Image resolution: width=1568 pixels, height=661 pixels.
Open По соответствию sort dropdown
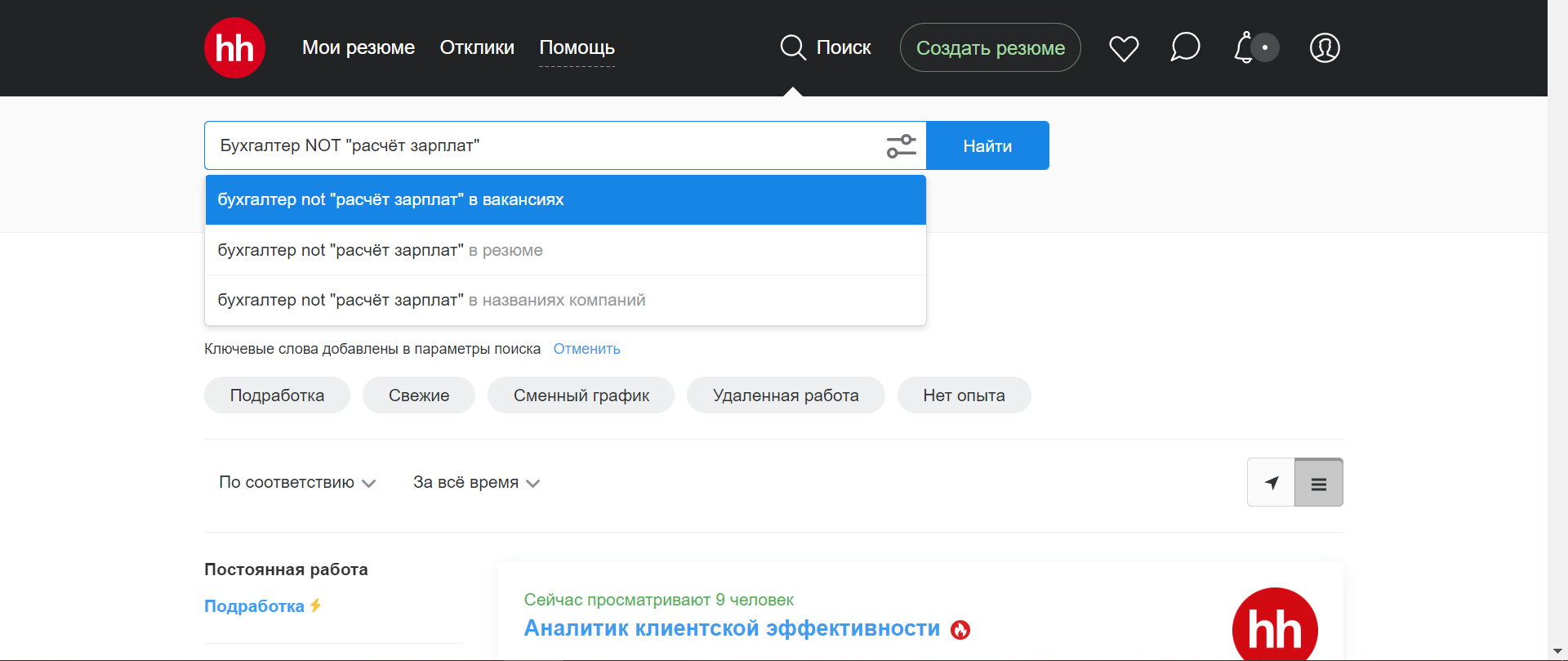[x=297, y=482]
